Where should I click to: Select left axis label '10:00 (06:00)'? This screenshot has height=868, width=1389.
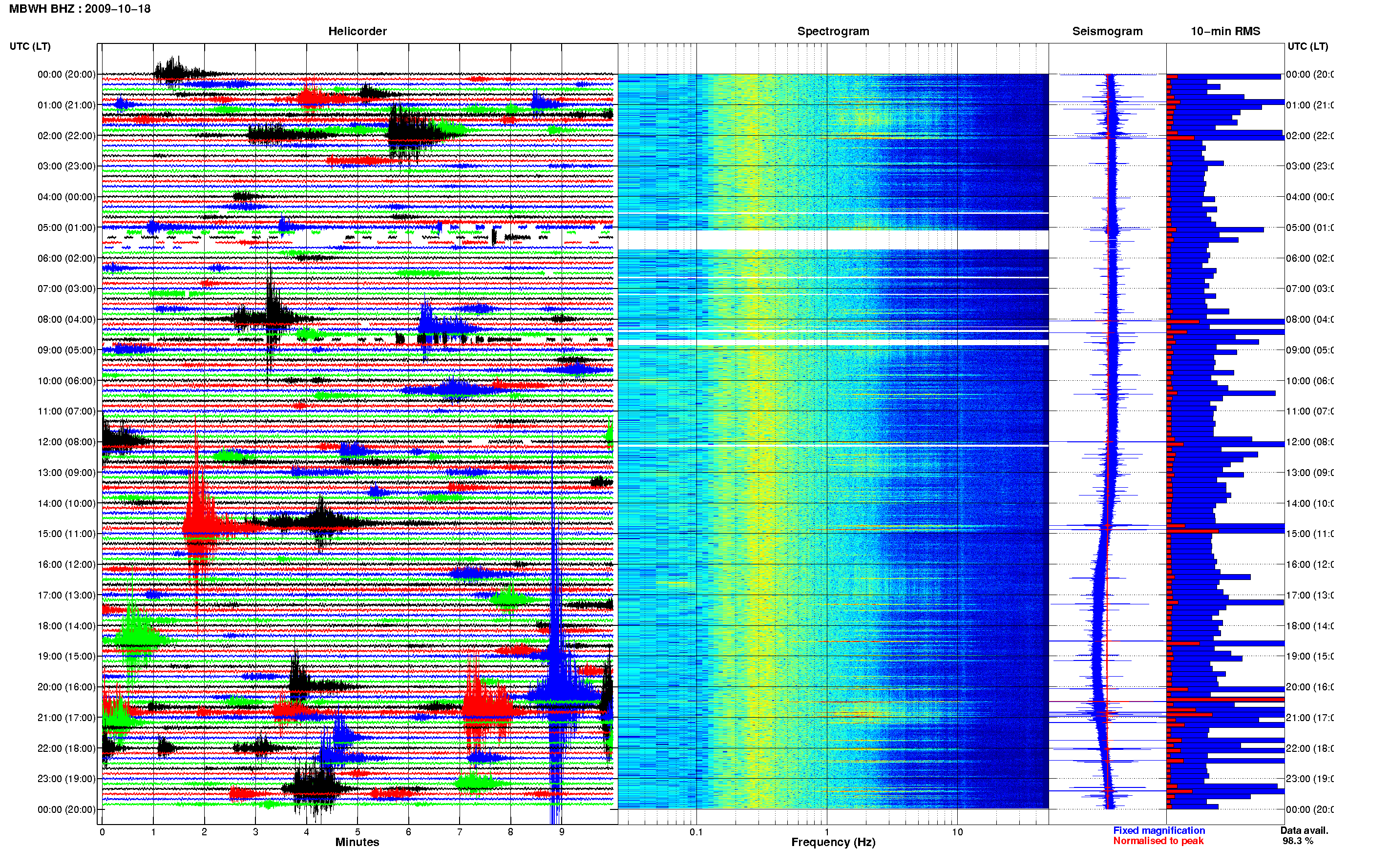coord(66,381)
